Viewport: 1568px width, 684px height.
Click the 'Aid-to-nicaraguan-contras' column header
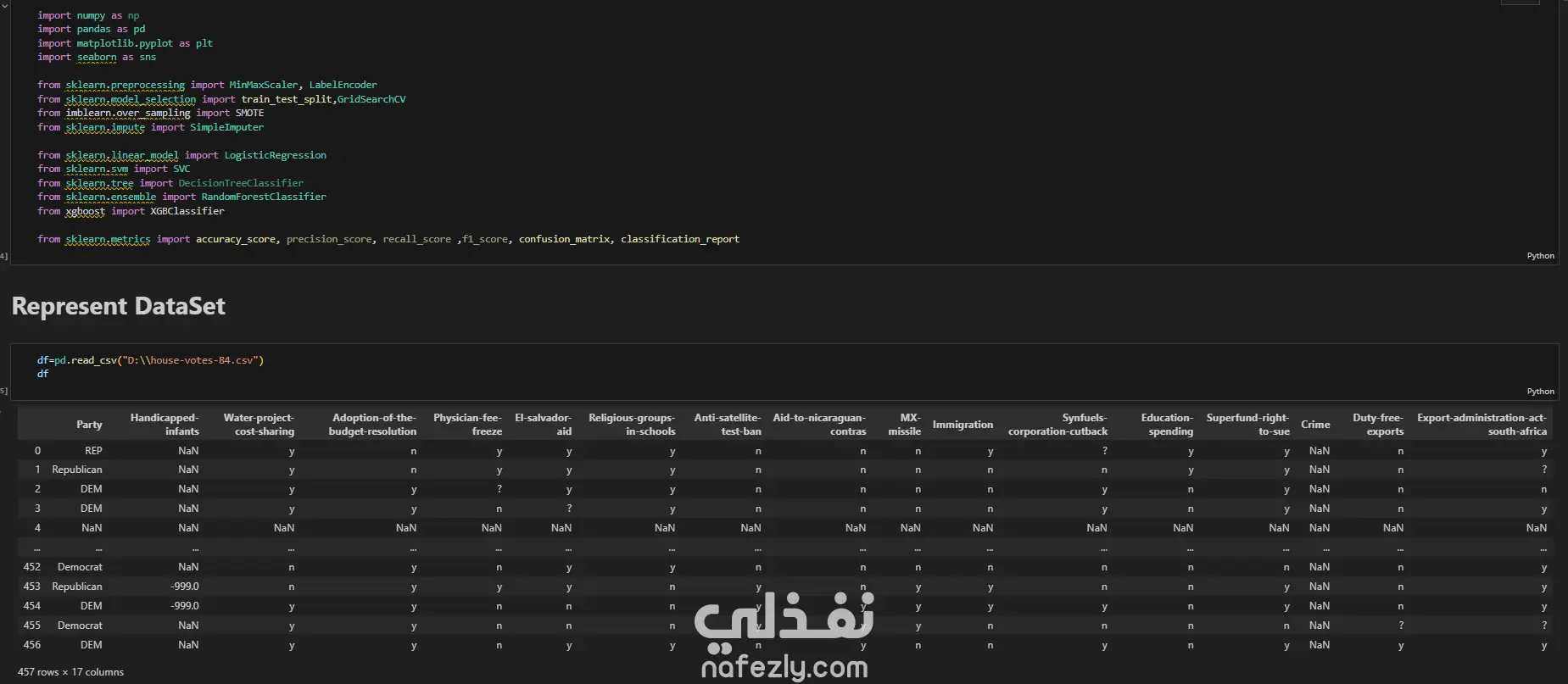coord(819,425)
